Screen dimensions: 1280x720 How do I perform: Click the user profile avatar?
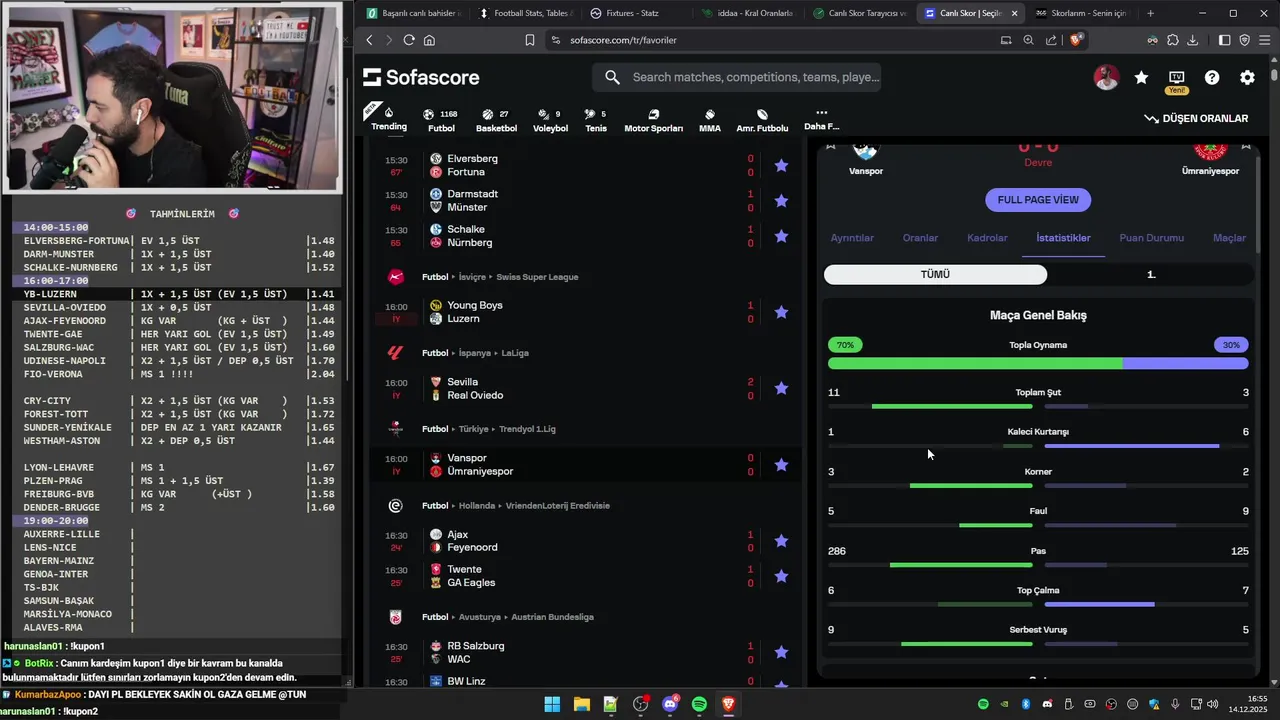coord(1106,77)
